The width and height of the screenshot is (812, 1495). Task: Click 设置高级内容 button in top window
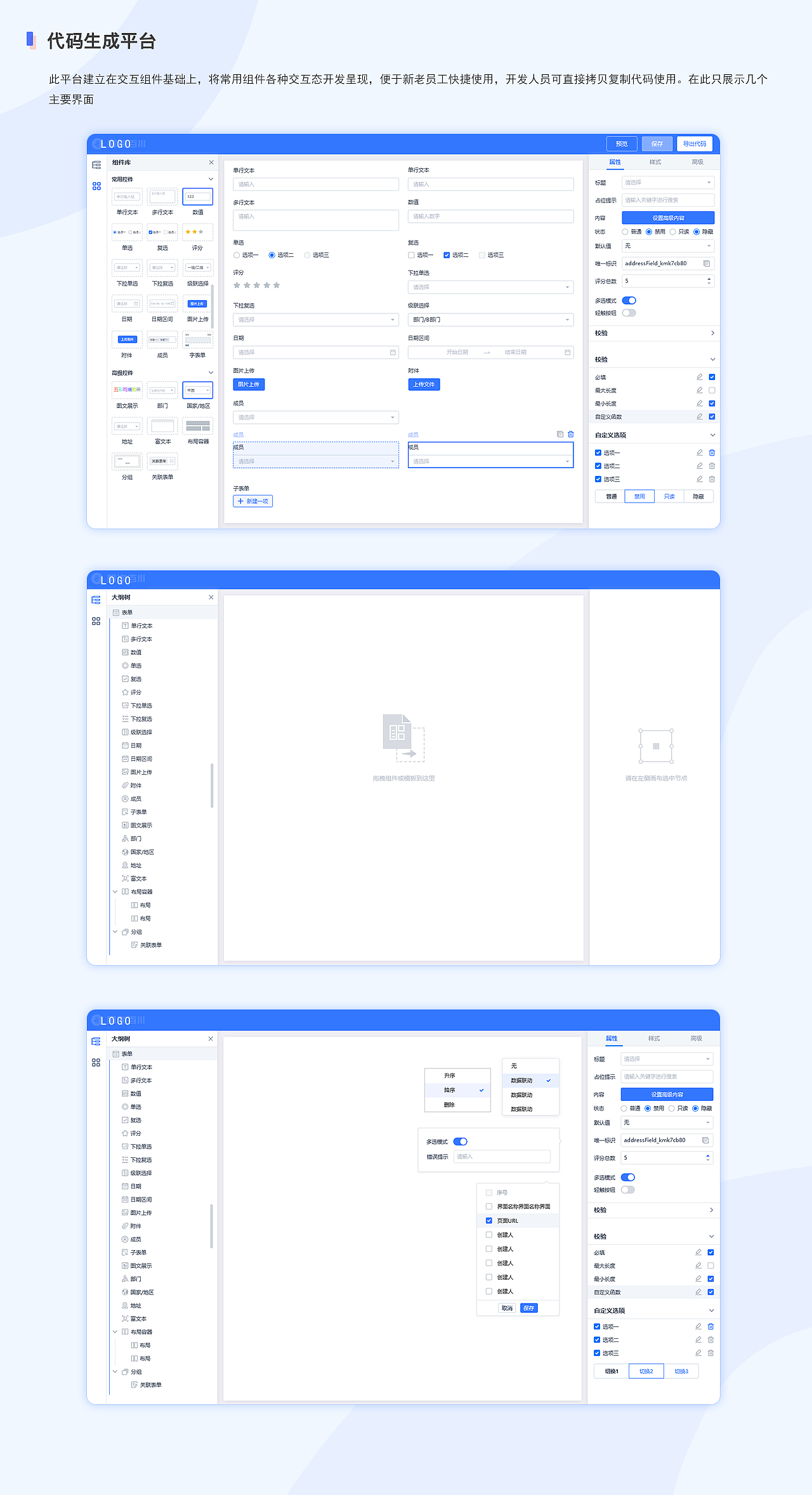[x=668, y=218]
